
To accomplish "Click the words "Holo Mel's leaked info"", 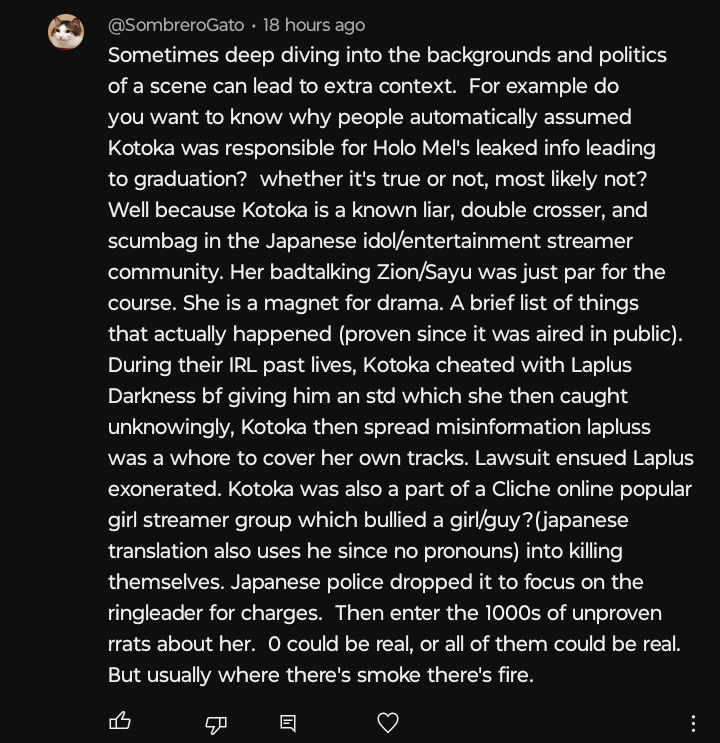I will [476, 148].
